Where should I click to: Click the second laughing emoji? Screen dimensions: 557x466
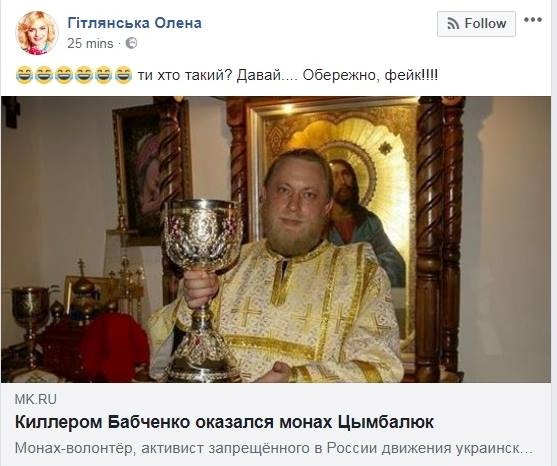coord(44,75)
